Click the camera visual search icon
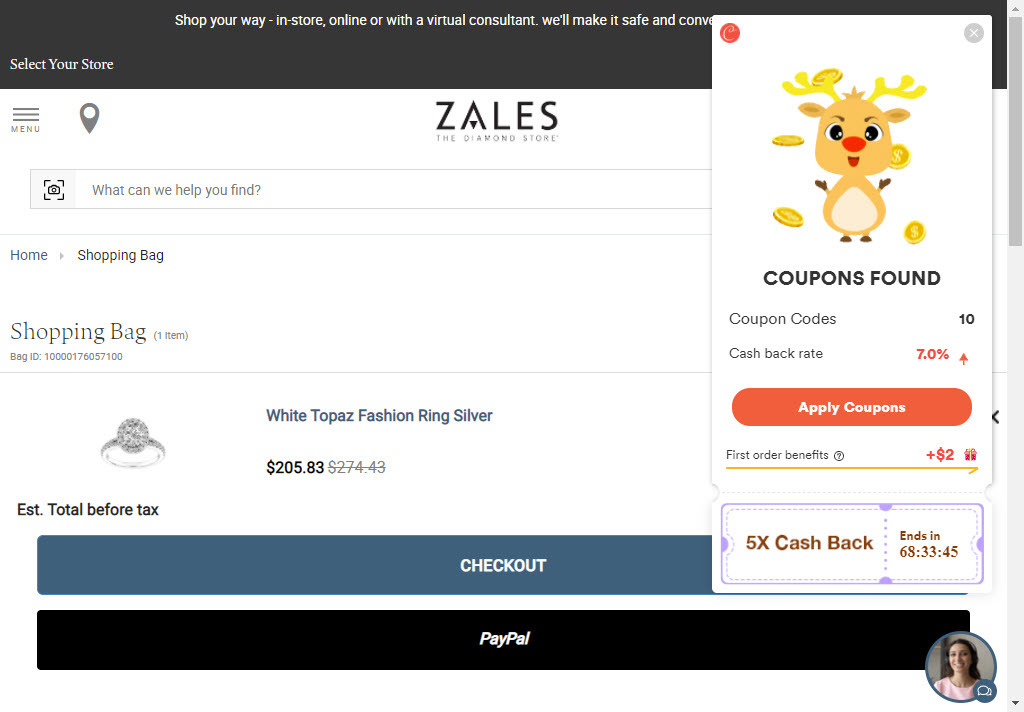This screenshot has width=1024, height=712. point(54,189)
